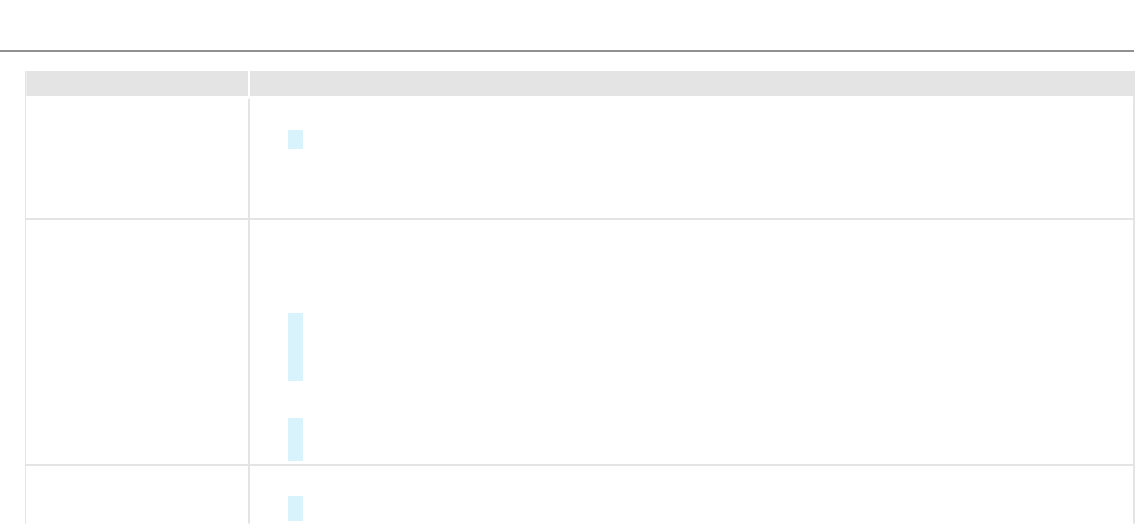Select the first row's wide right cell
The image size is (1135, 524).
pyautogui.click(x=690, y=157)
